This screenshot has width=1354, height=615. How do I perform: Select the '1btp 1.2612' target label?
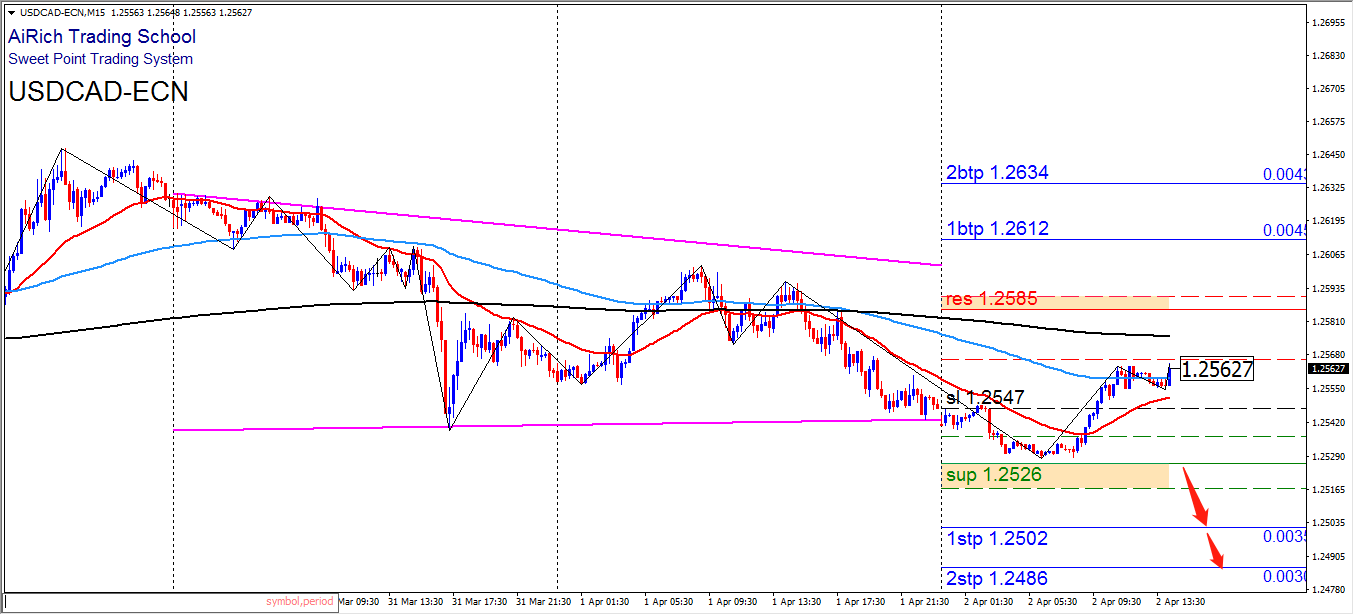click(x=997, y=229)
